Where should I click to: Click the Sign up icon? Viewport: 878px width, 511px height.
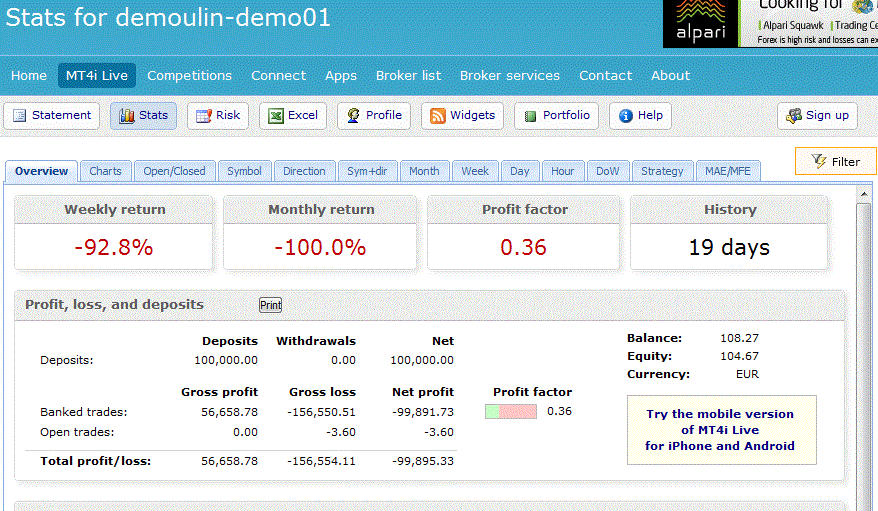[794, 116]
